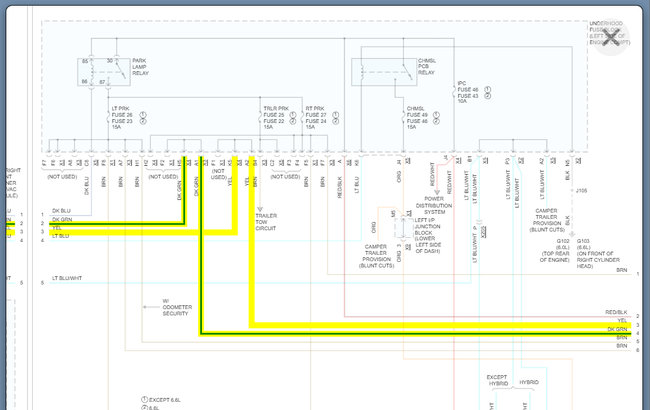Click the G103 (6.6L) ground label
The width and height of the screenshot is (650, 410).
click(598, 253)
